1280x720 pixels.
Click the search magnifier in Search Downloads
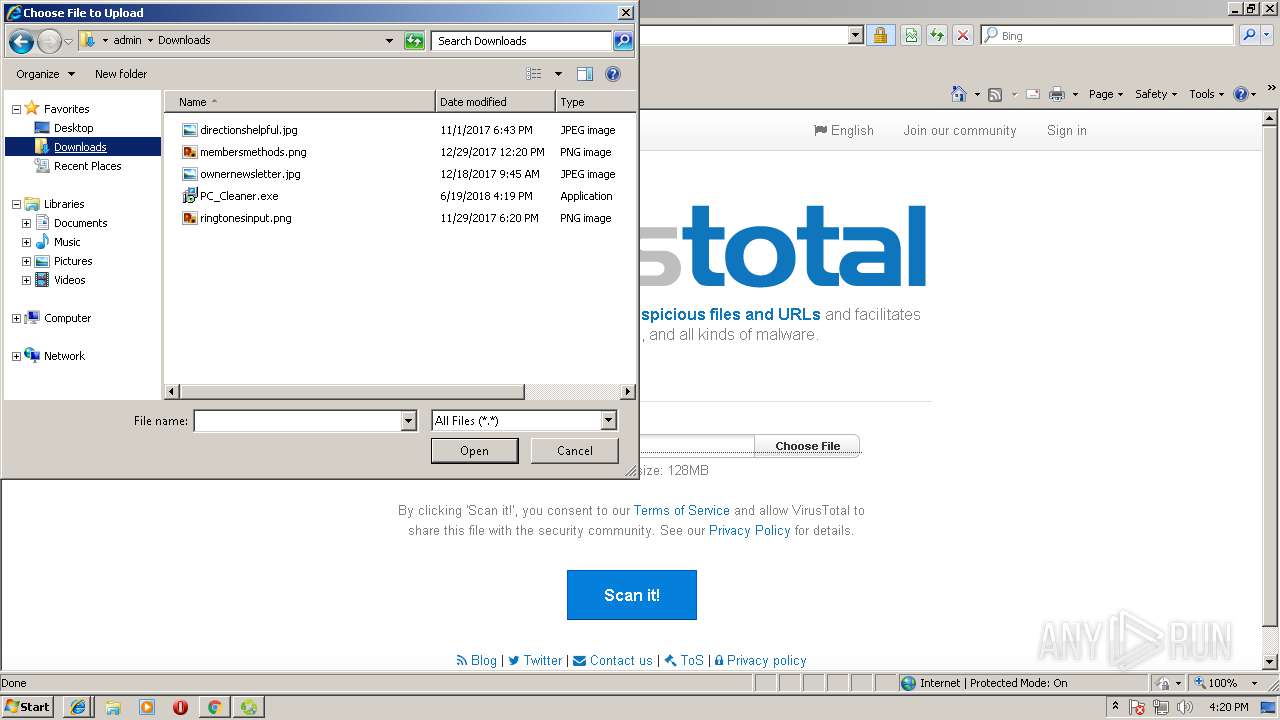coord(622,41)
